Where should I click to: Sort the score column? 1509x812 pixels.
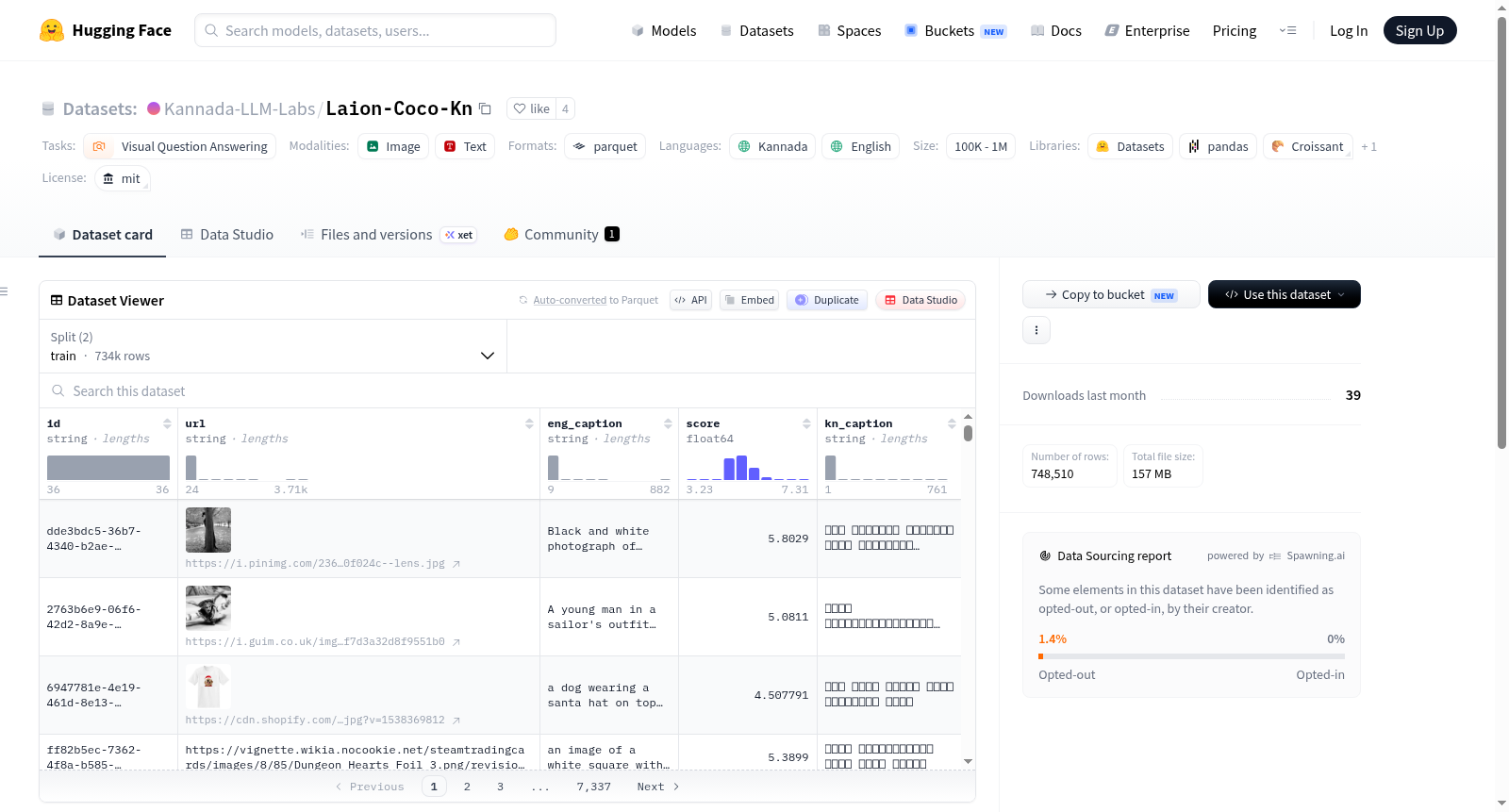(x=806, y=423)
